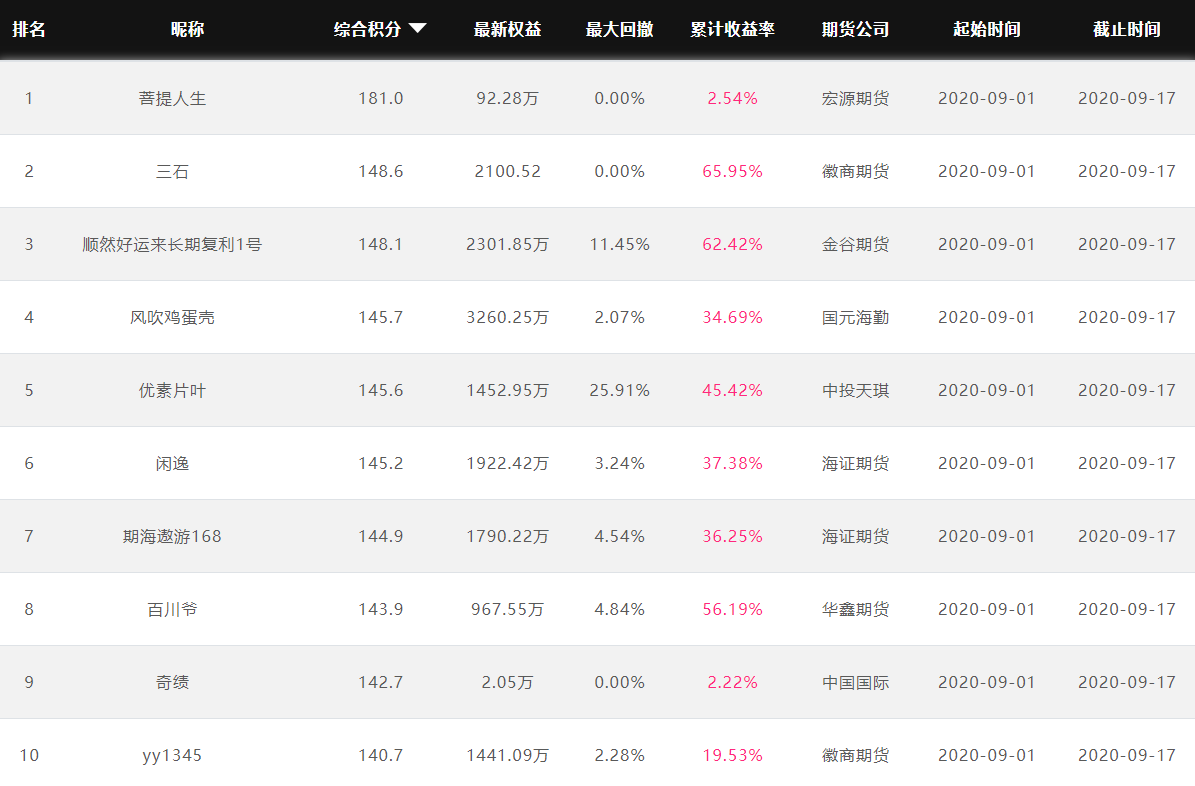Image resolution: width=1195 pixels, height=786 pixels.
Task: Select score 142.7
Action: coord(380,682)
